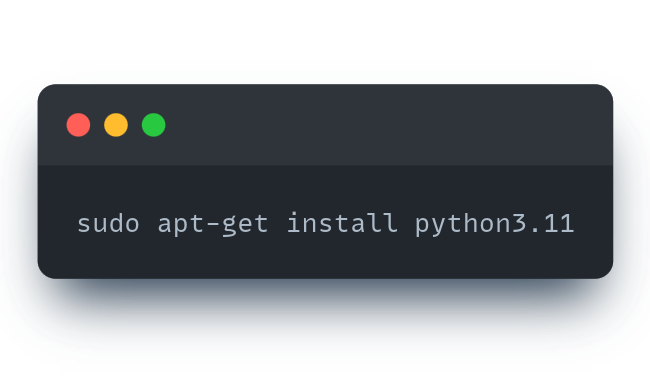This screenshot has height=390, width=650.
Task: Select the apt-get text in the command
Action: pyautogui.click(x=213, y=225)
